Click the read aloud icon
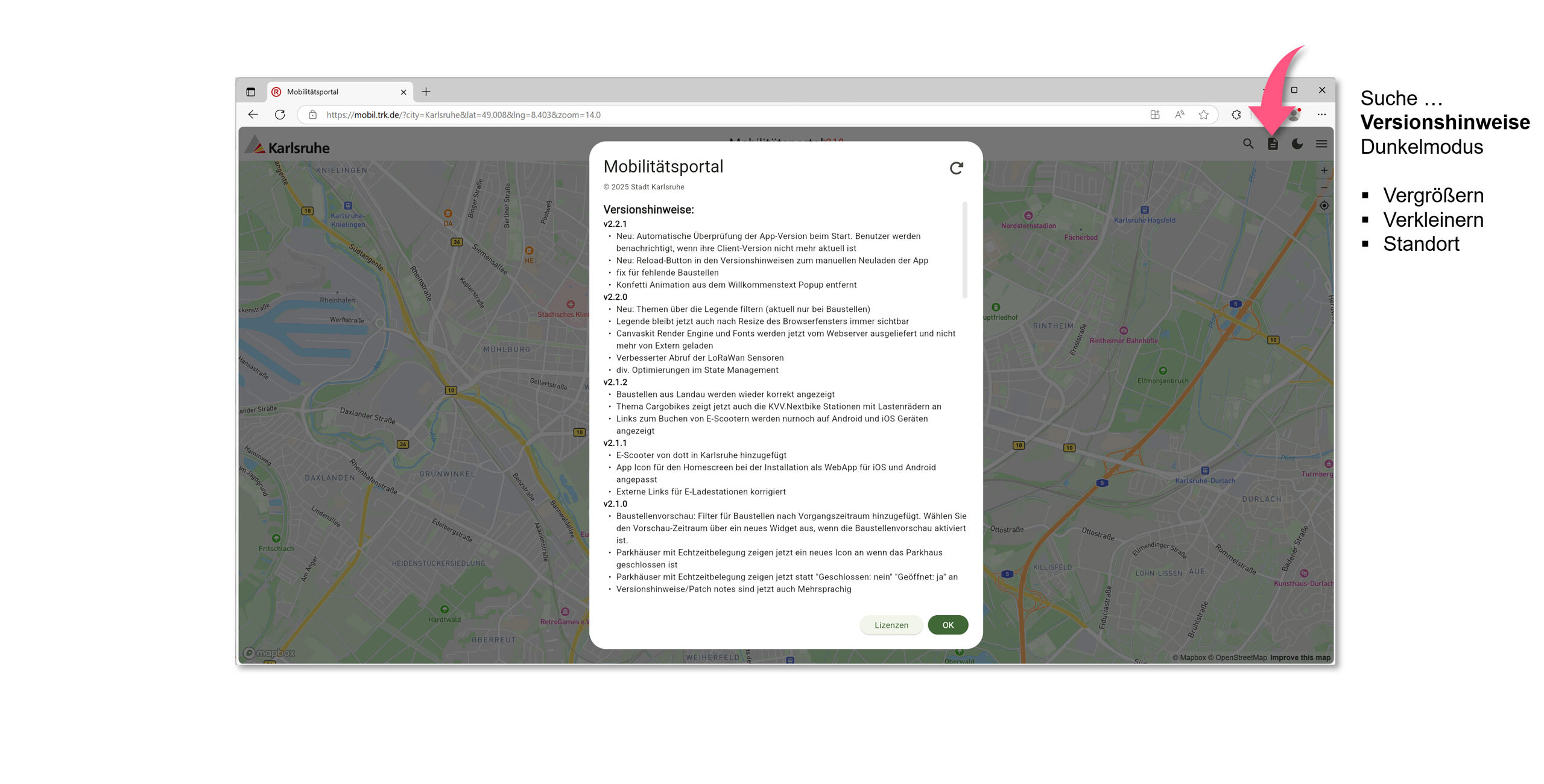1544x784 pixels. (1179, 115)
